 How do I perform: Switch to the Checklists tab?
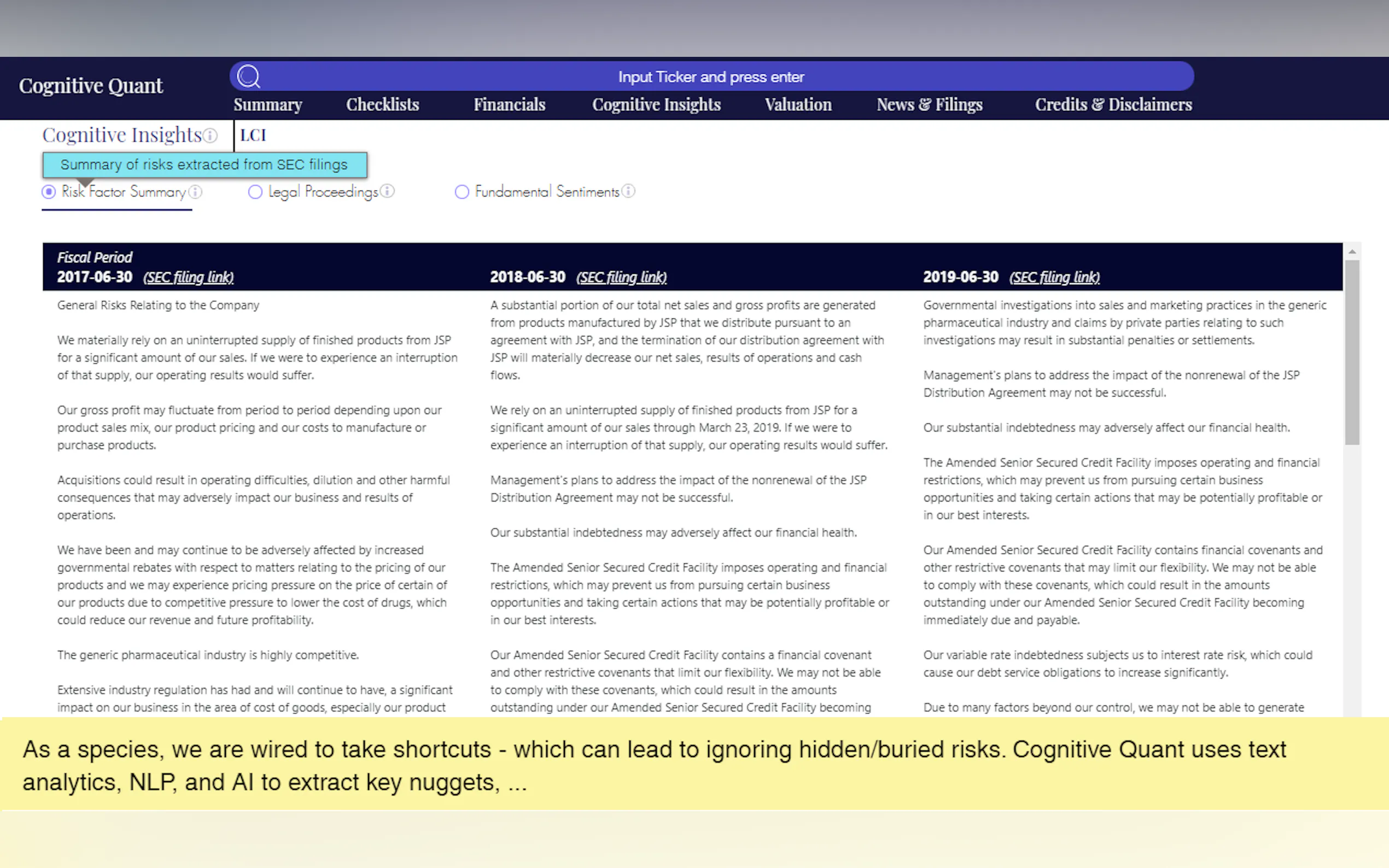pos(382,104)
